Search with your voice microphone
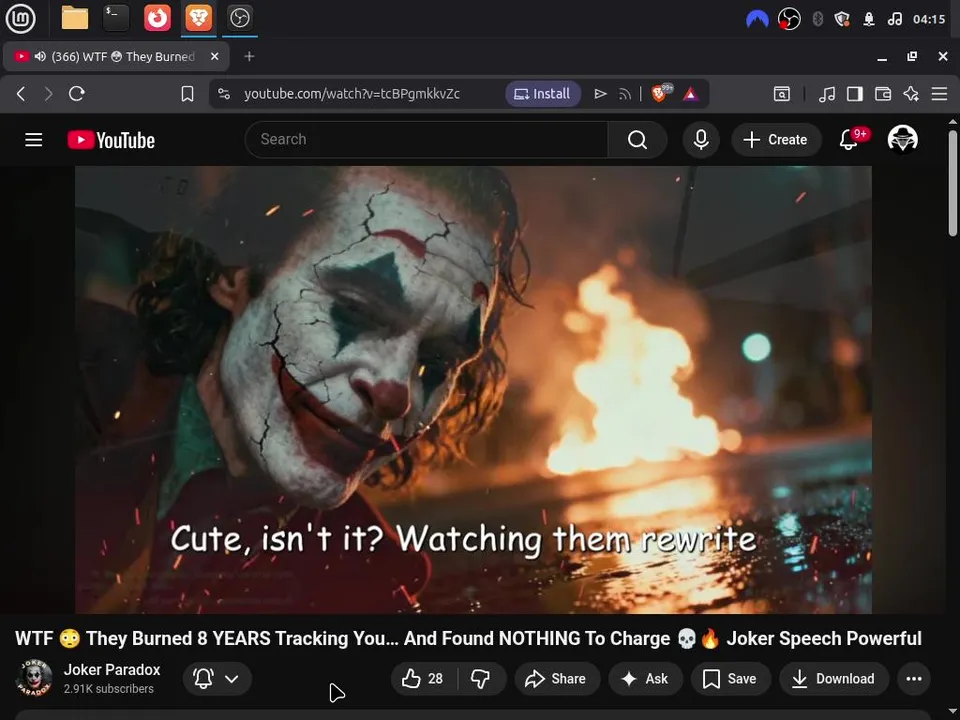This screenshot has height=720, width=960. click(701, 140)
